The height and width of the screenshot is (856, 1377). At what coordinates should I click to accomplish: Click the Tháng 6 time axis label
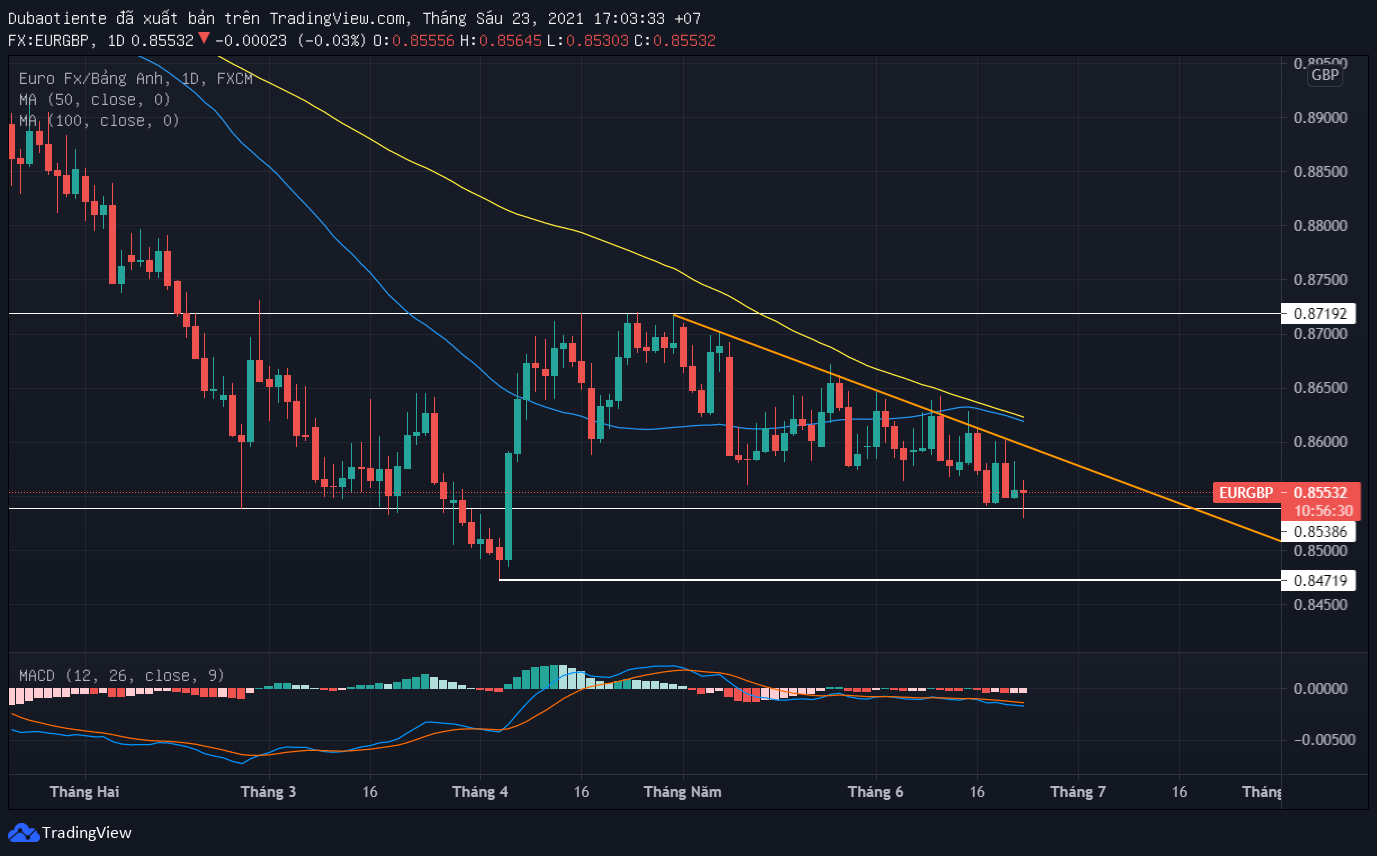[876, 792]
